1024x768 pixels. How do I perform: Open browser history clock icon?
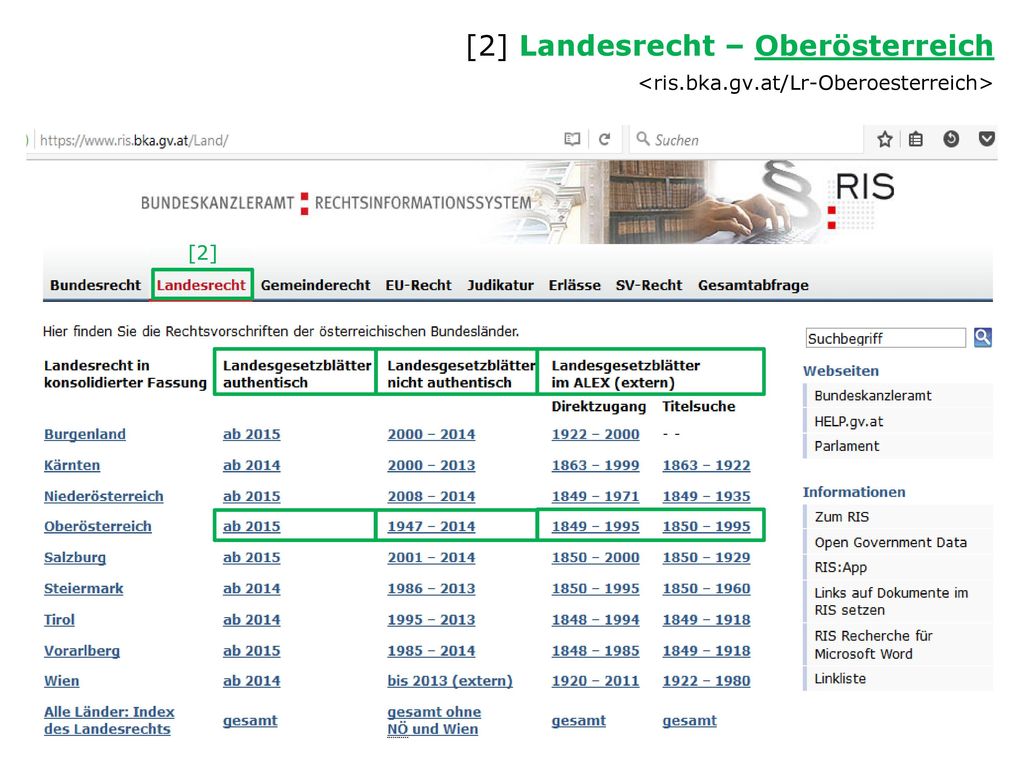951,139
